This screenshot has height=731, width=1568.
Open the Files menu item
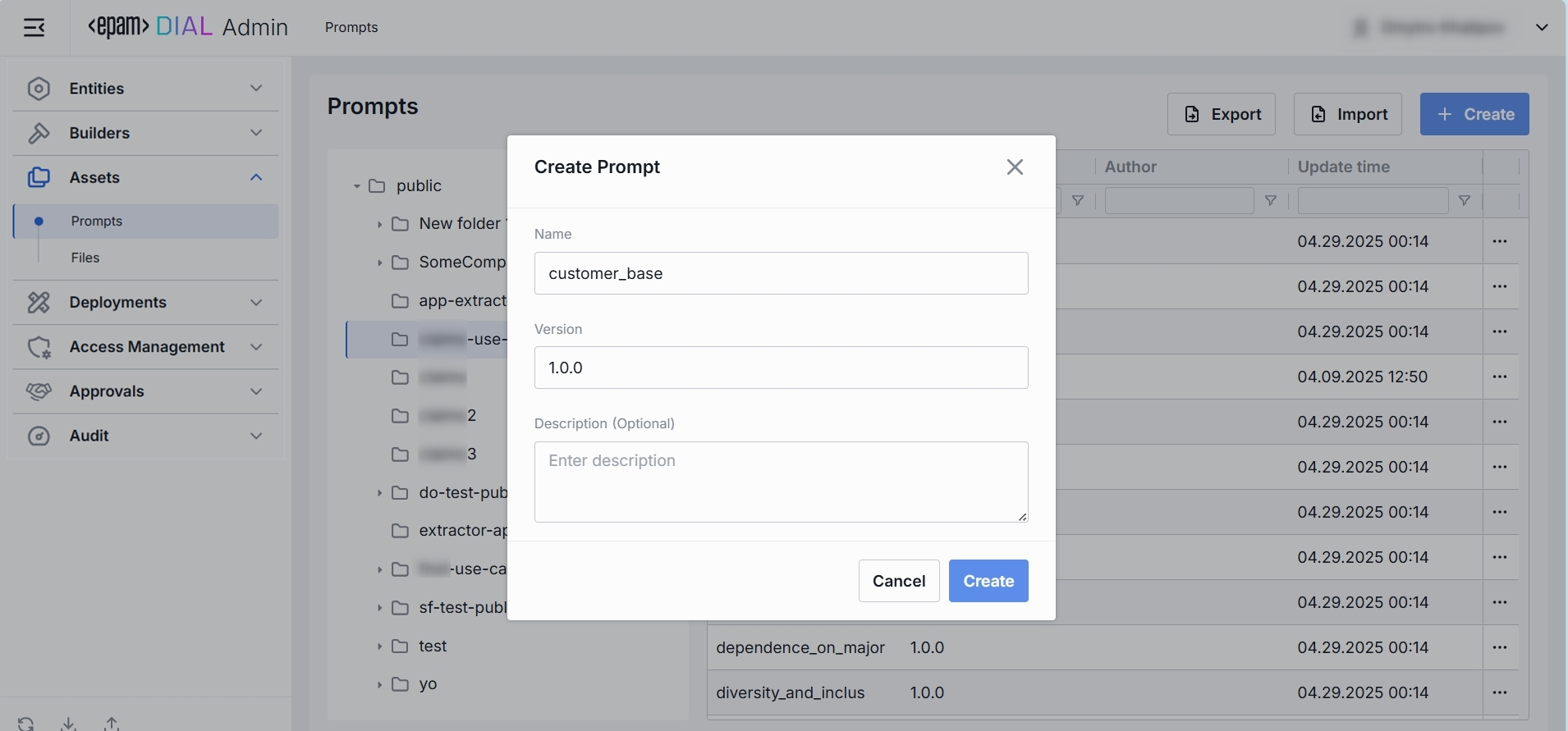(x=85, y=258)
